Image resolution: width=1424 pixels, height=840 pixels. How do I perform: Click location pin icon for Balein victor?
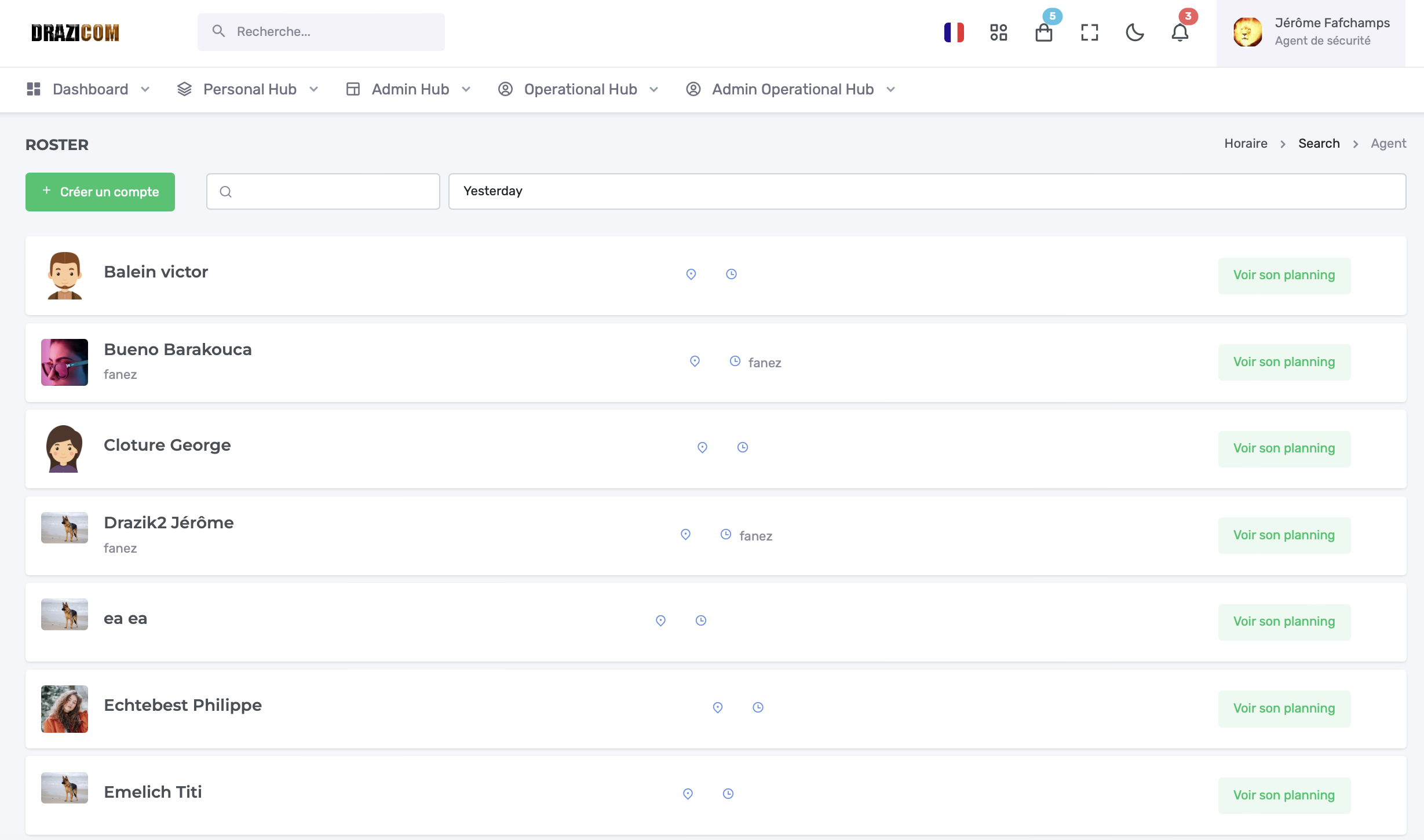(691, 274)
